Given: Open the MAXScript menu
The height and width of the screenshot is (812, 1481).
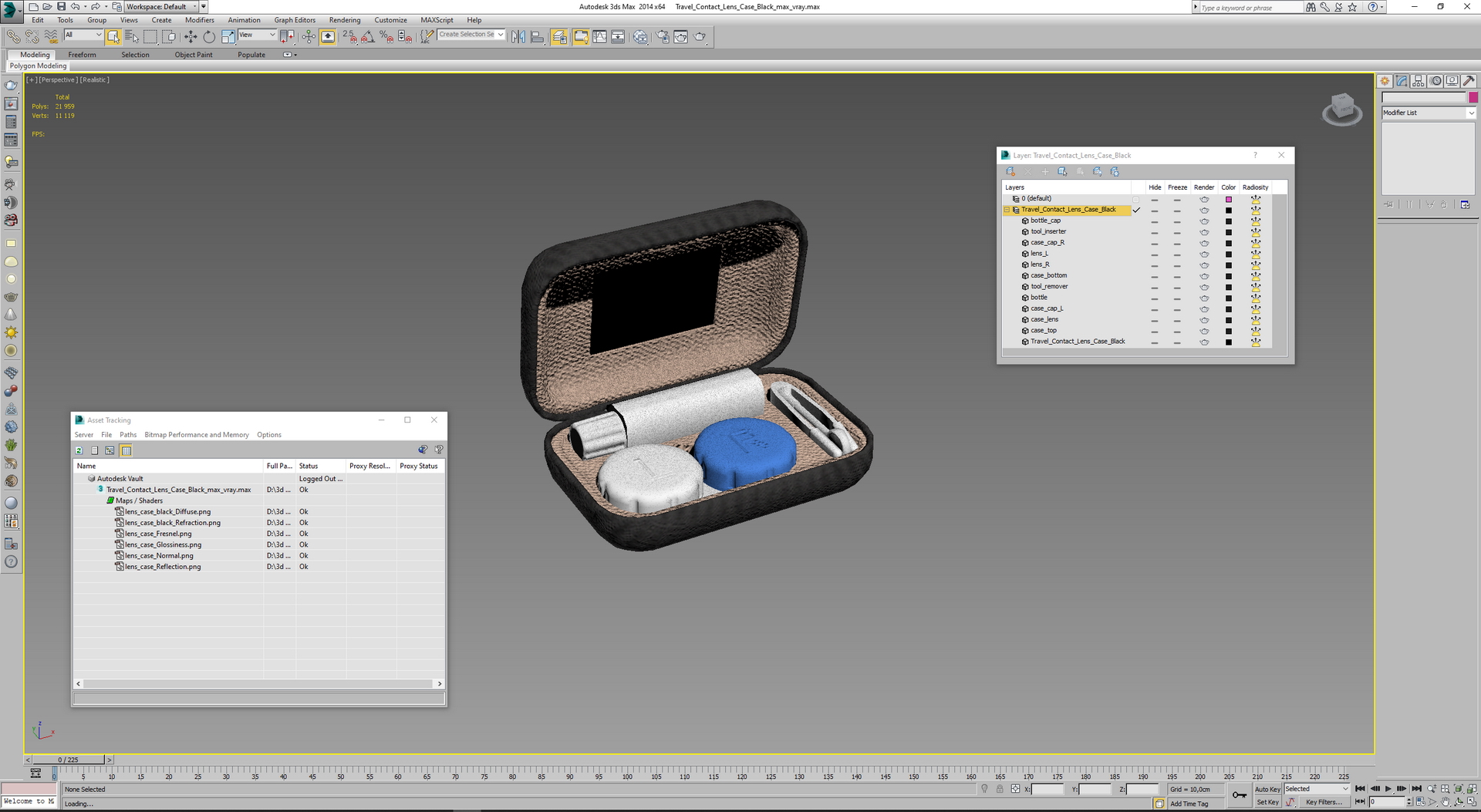Looking at the screenshot, I should point(437,20).
